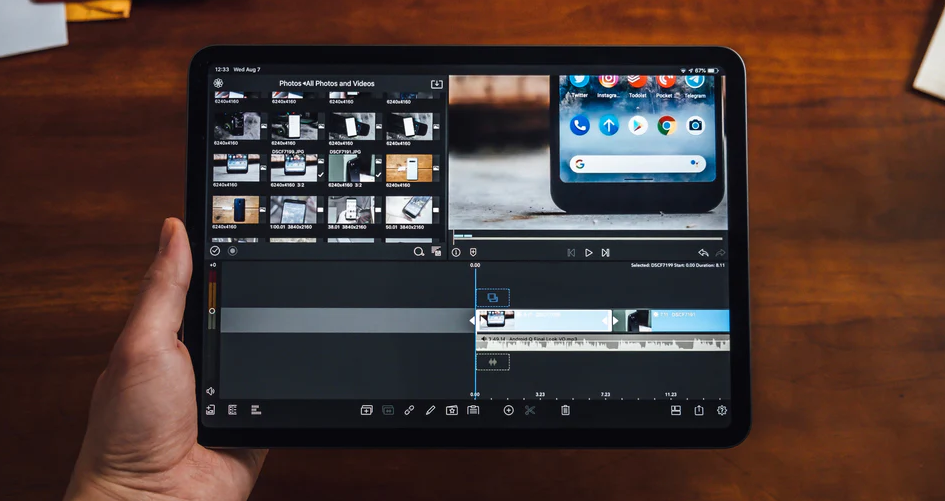The height and width of the screenshot is (501, 945).
Task: Open the project manager icon in bottom toolbar
Action: [x=210, y=410]
